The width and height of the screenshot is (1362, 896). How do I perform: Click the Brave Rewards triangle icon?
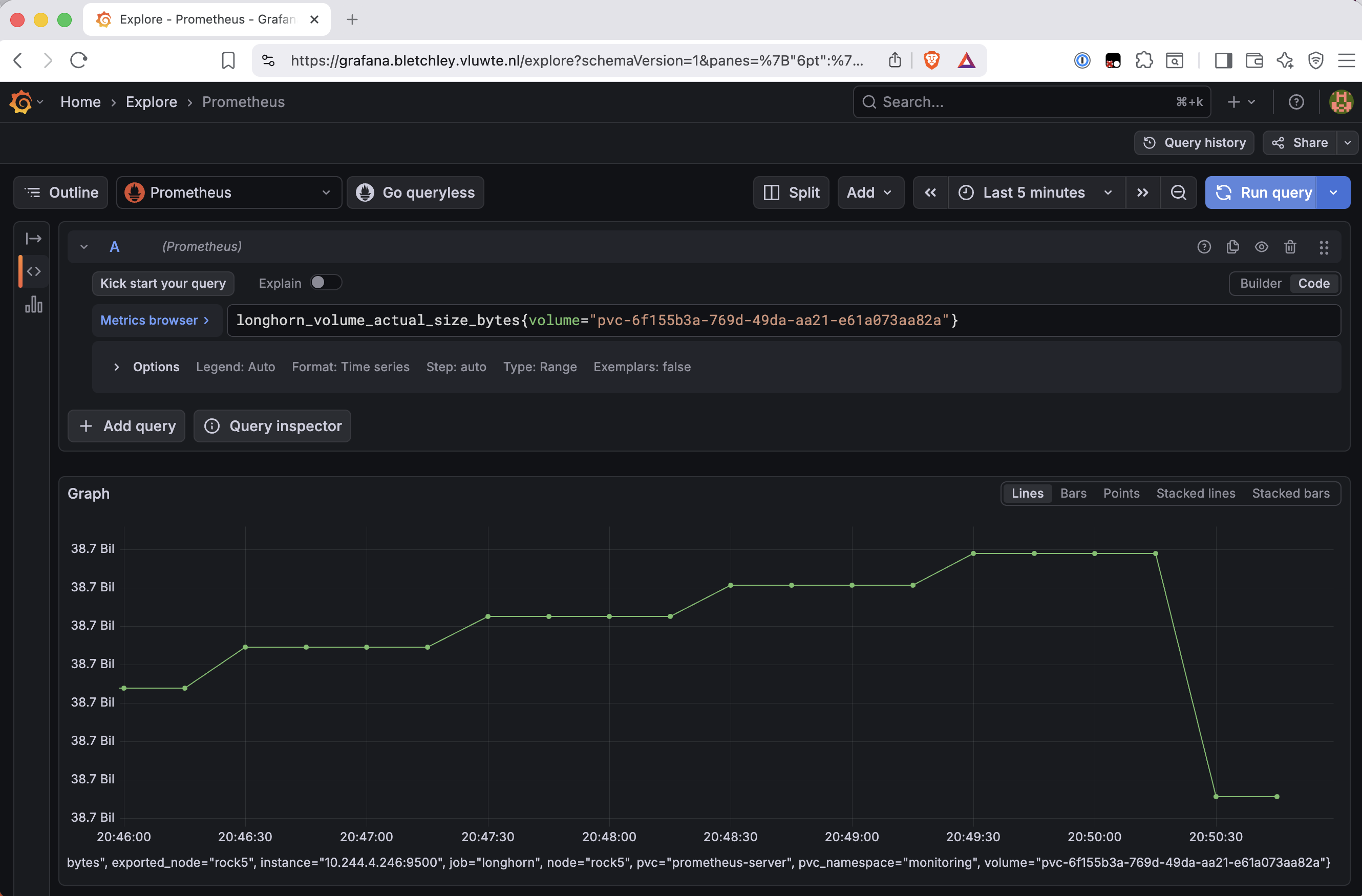pyautogui.click(x=966, y=60)
